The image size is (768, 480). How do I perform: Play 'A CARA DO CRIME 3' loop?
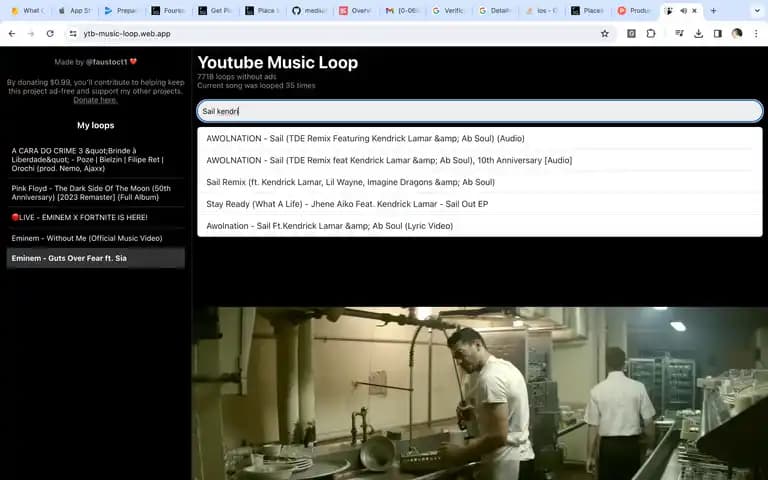click(x=96, y=160)
